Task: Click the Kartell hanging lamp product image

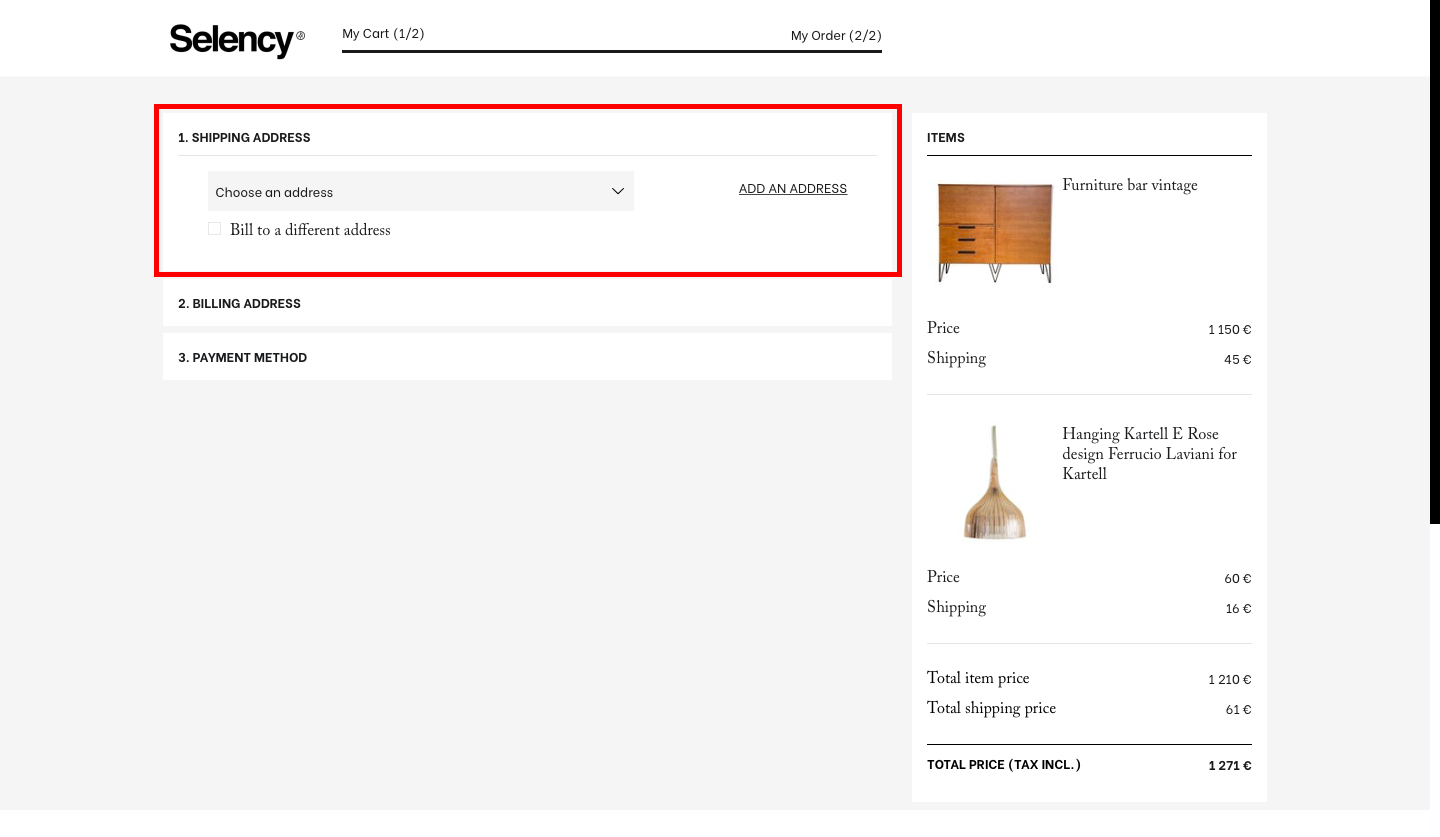Action: click(x=994, y=482)
